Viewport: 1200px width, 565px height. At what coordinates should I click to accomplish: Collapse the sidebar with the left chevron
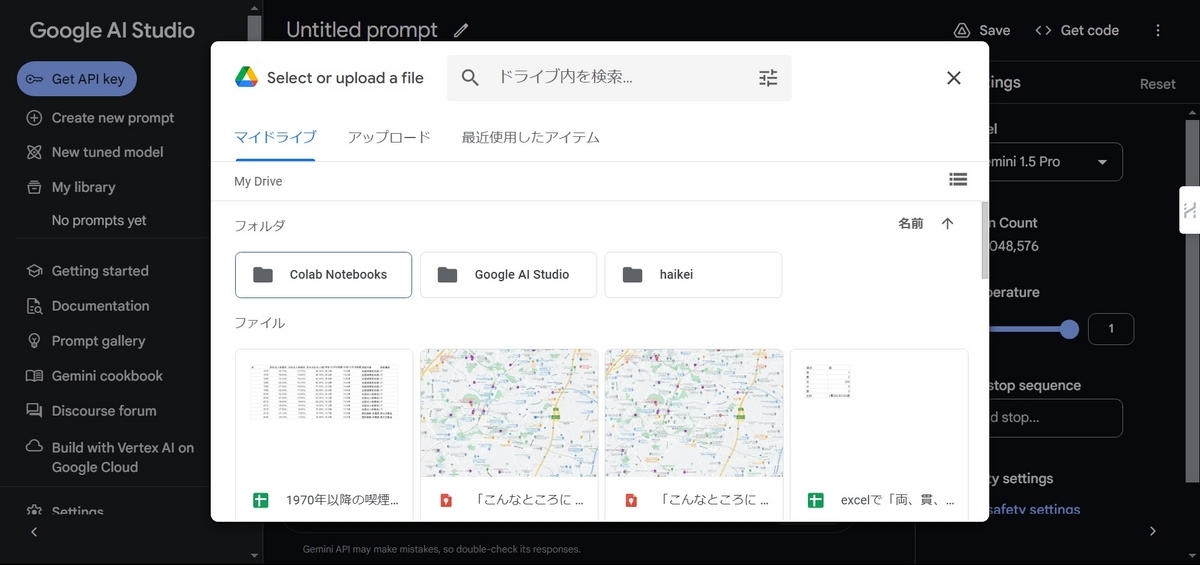pos(34,532)
